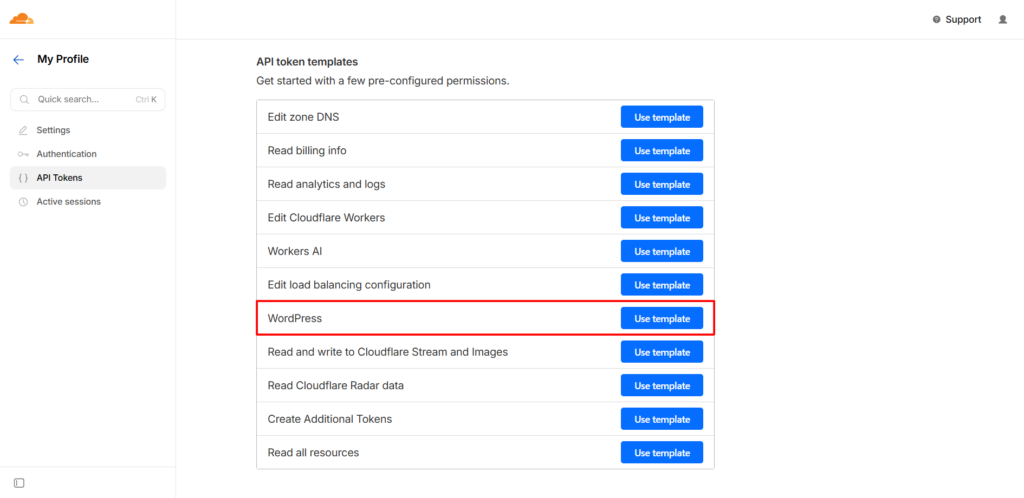This screenshot has height=498, width=1024.
Task: Click the Settings pencil icon
Action: [x=24, y=131]
